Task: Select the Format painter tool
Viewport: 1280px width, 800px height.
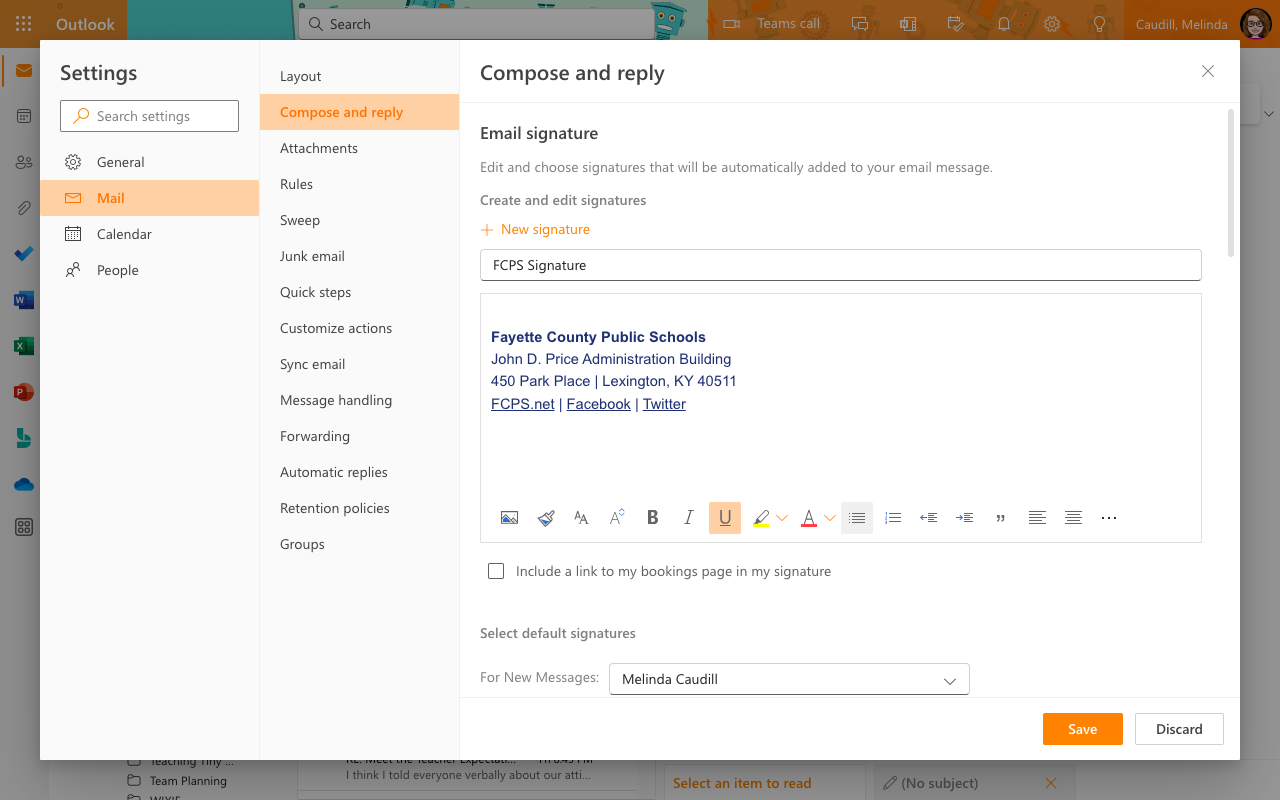Action: click(x=545, y=518)
